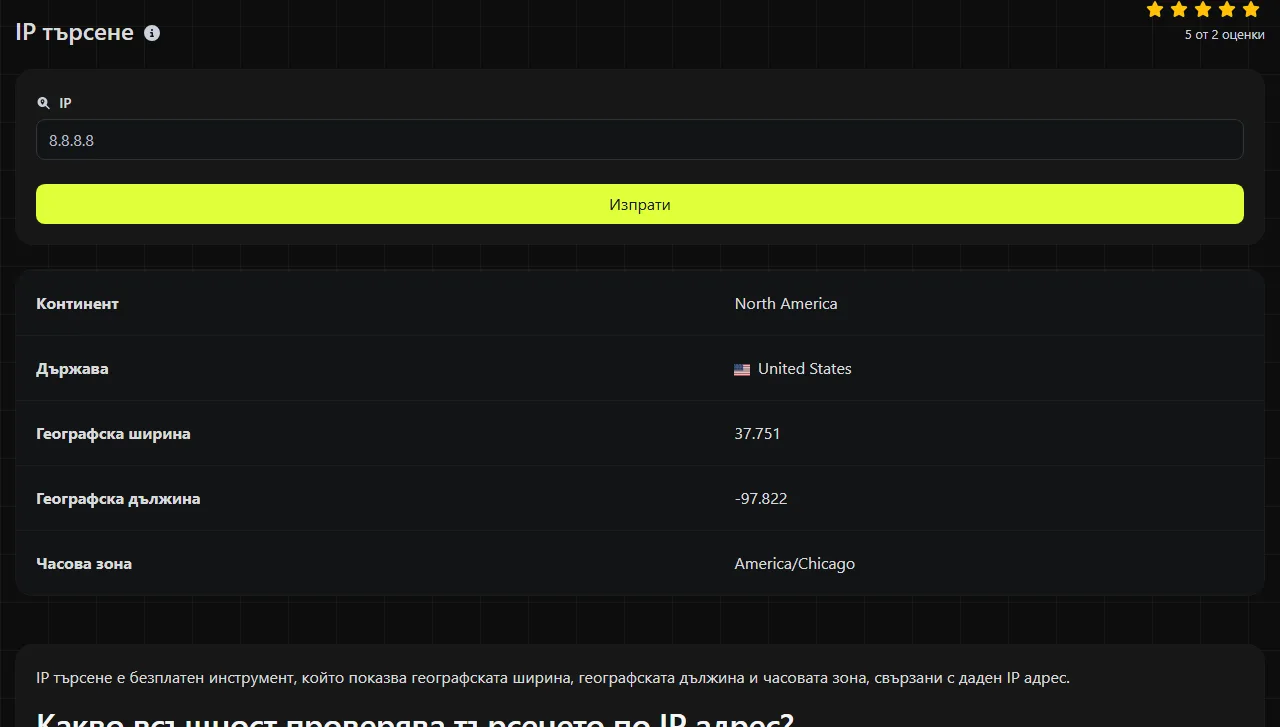
Task: Click the IP input field containing 8.8.8.8
Action: point(640,140)
